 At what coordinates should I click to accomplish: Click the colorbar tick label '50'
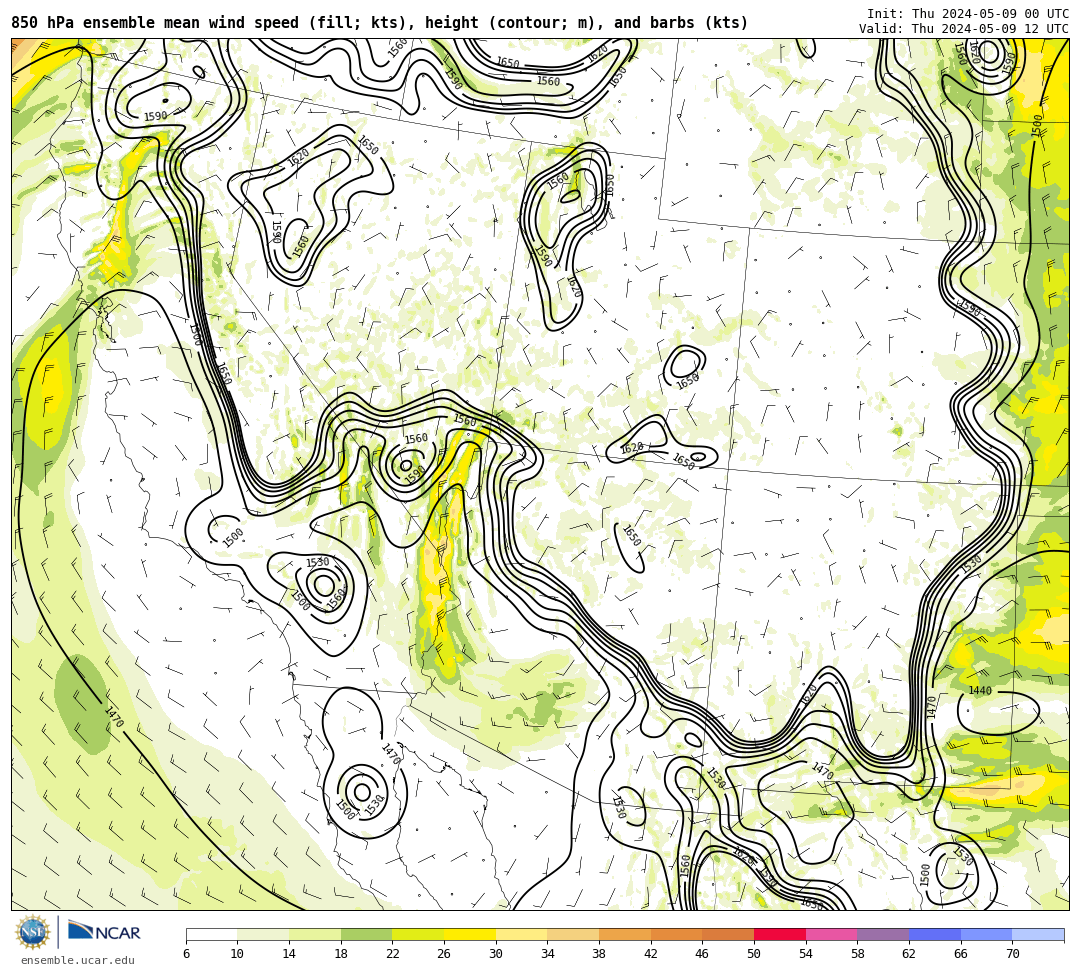(754, 954)
